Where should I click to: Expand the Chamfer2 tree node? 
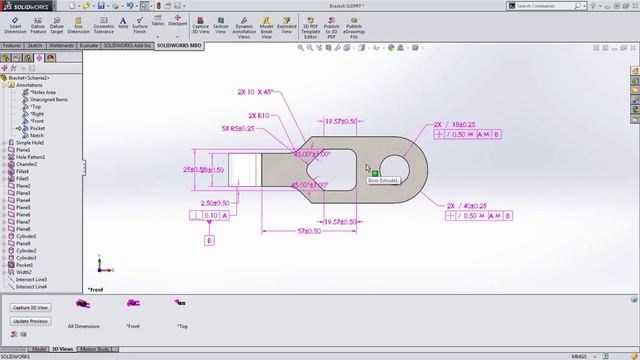4,164
